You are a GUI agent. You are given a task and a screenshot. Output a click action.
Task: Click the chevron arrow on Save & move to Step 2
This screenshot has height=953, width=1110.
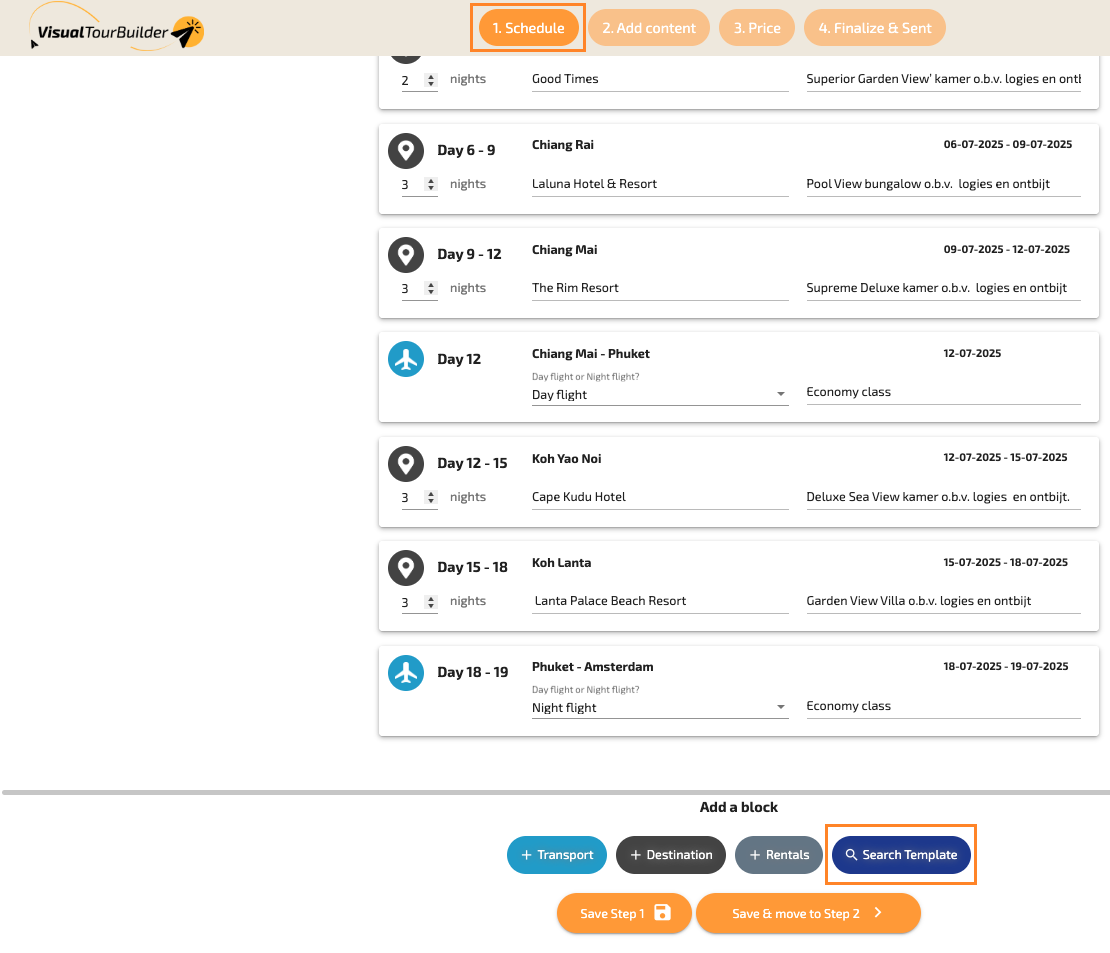[878, 913]
